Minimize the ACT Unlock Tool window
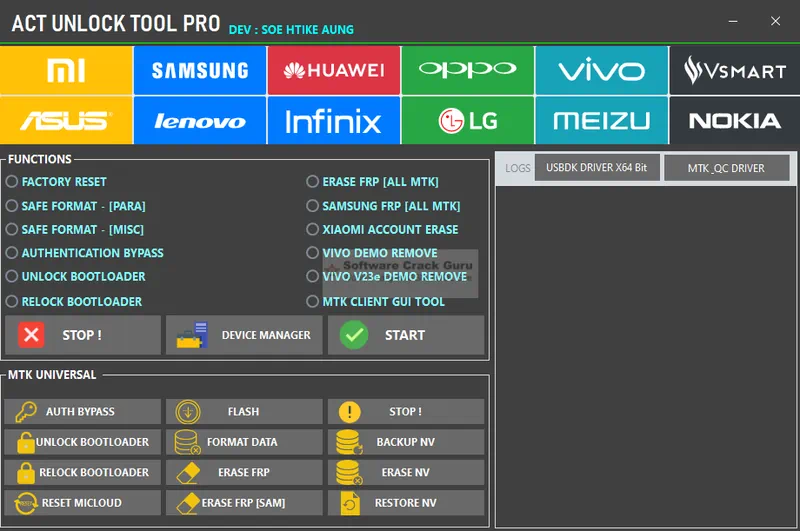Screen dimensions: 800x531 coord(733,21)
